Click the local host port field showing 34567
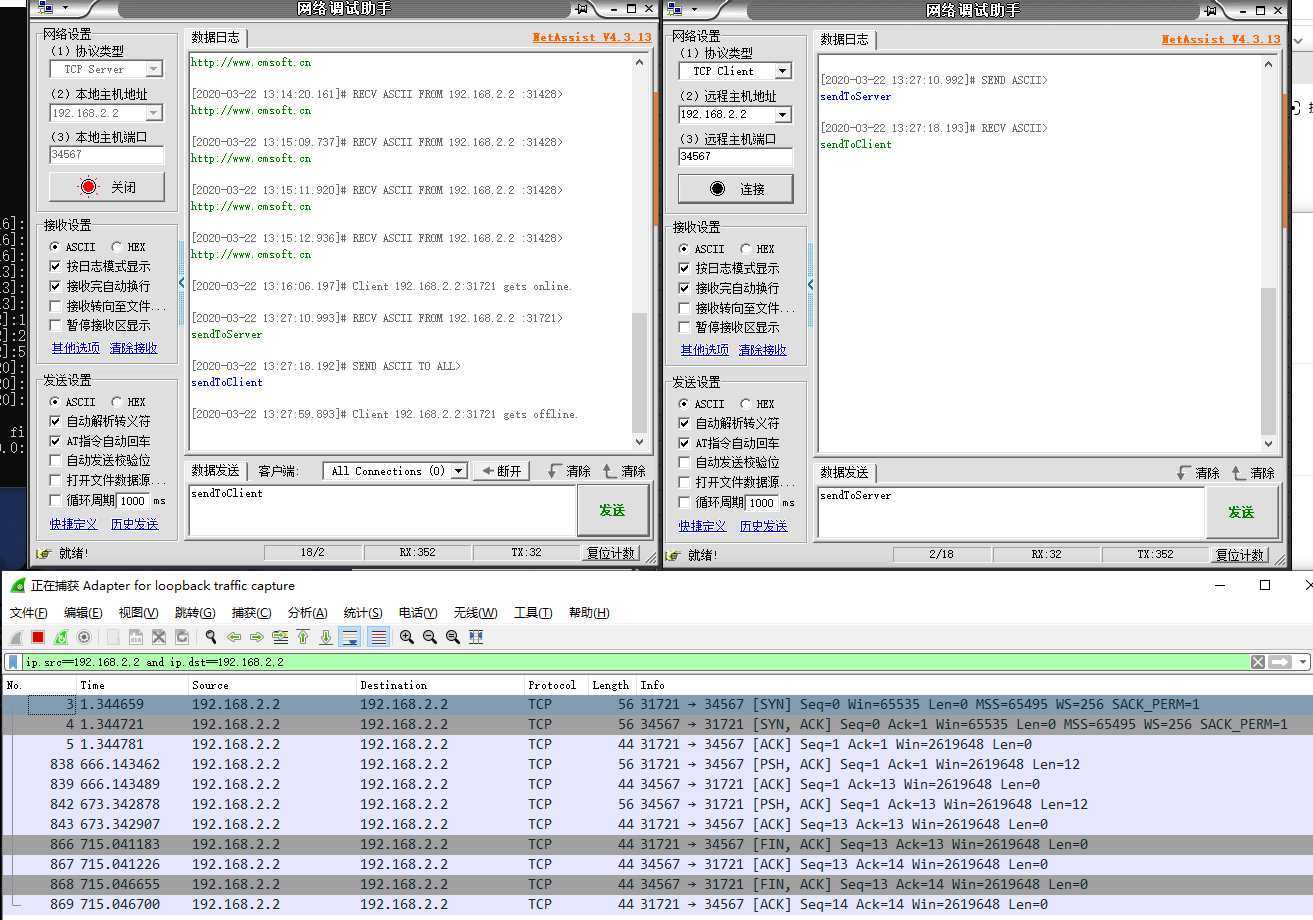1313x920 pixels. click(106, 155)
